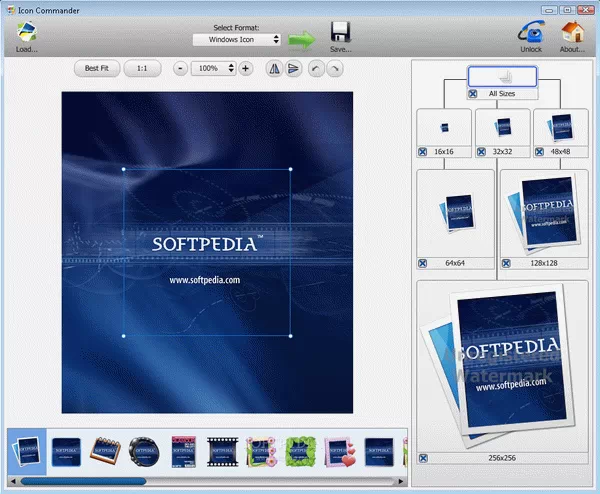This screenshot has width=600, height=494.
Task: Rotate the image counterclockwise
Action: click(315, 69)
